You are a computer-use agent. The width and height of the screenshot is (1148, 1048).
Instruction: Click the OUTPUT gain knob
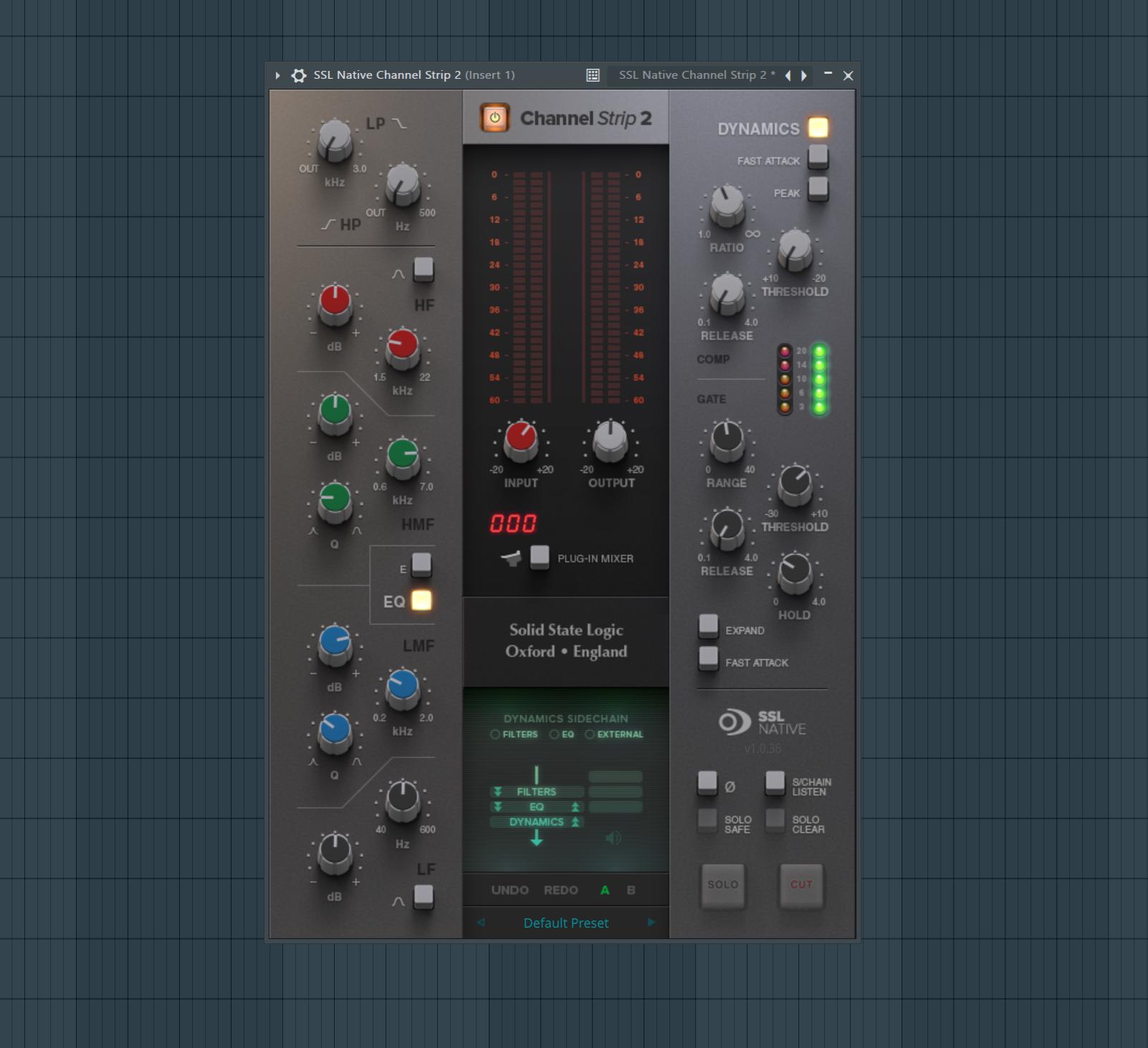(611, 441)
